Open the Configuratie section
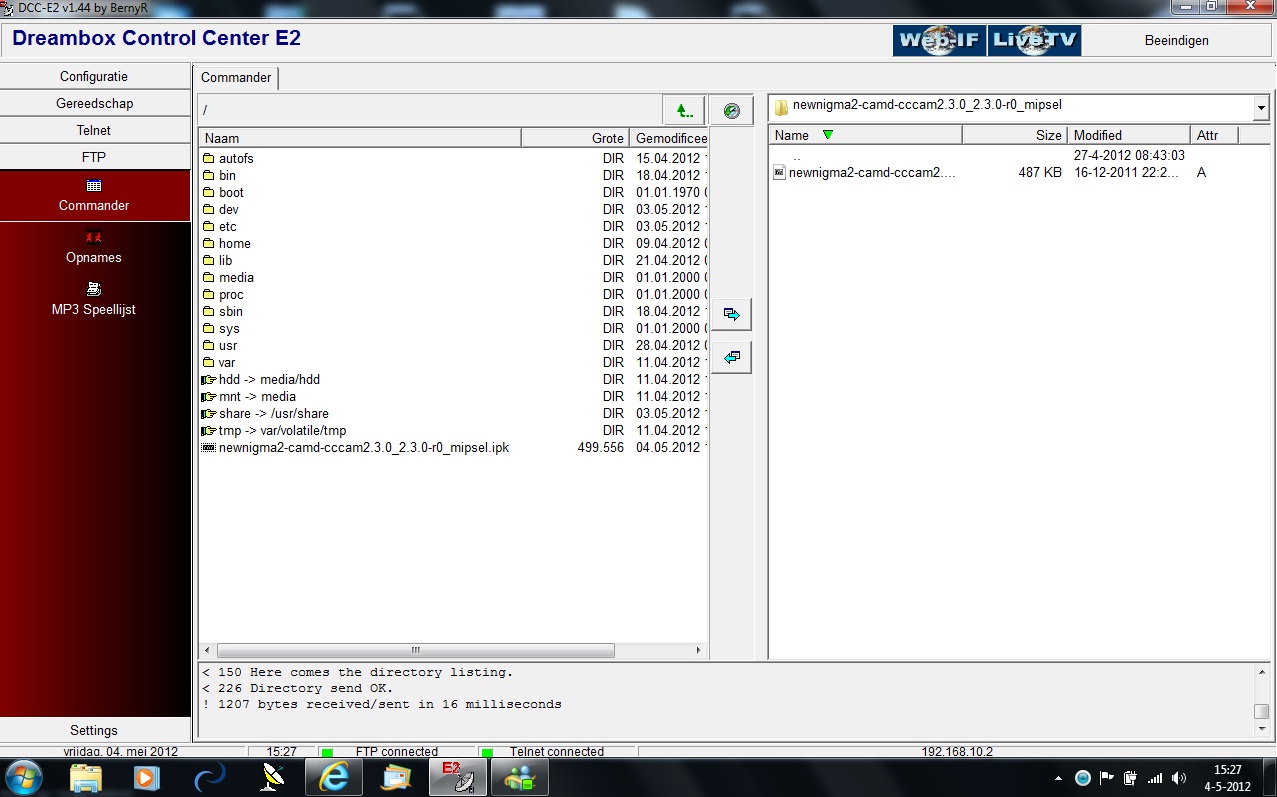The width and height of the screenshot is (1277, 797). click(x=94, y=77)
